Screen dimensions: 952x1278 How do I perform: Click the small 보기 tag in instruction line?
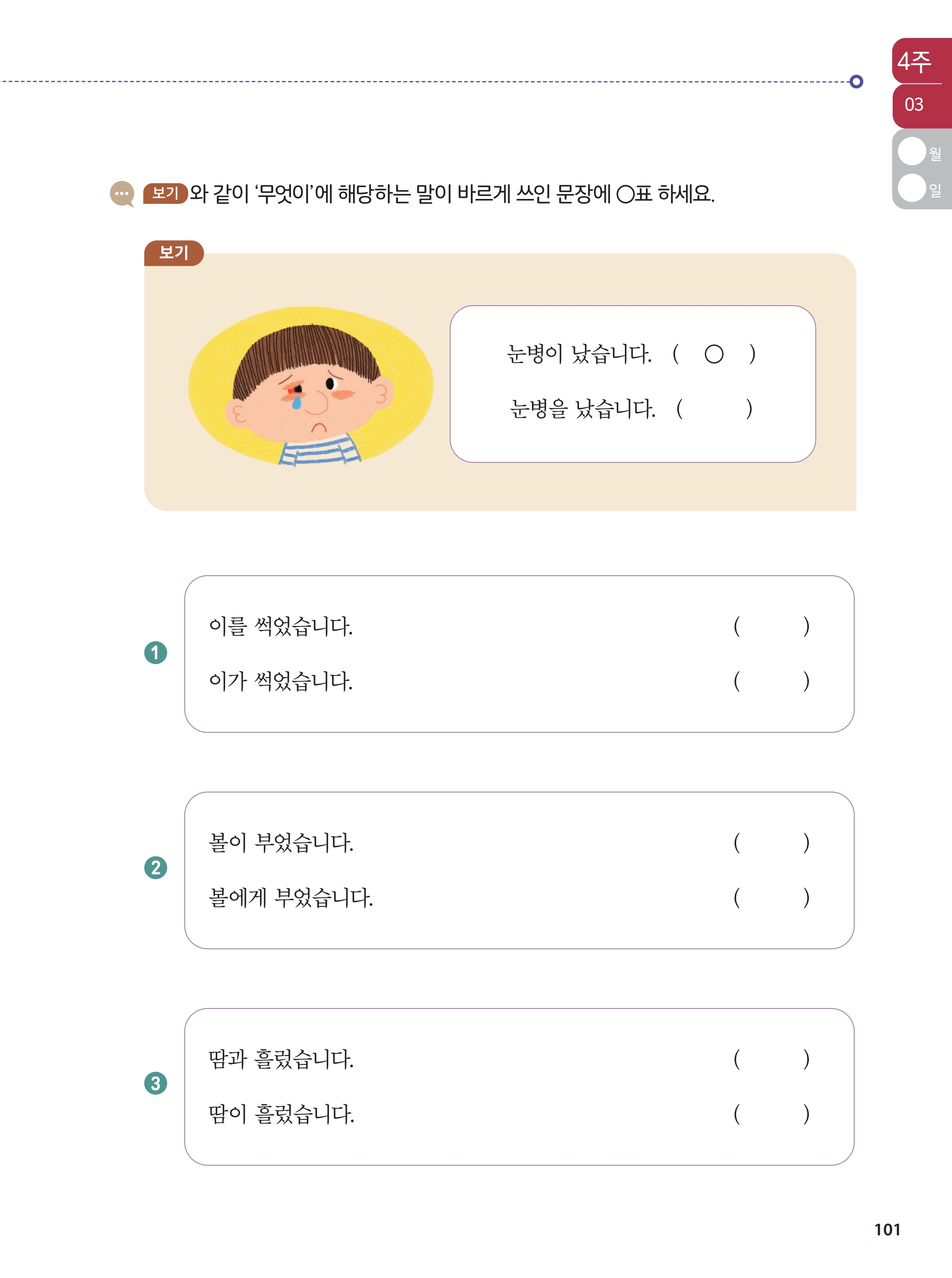(165, 193)
